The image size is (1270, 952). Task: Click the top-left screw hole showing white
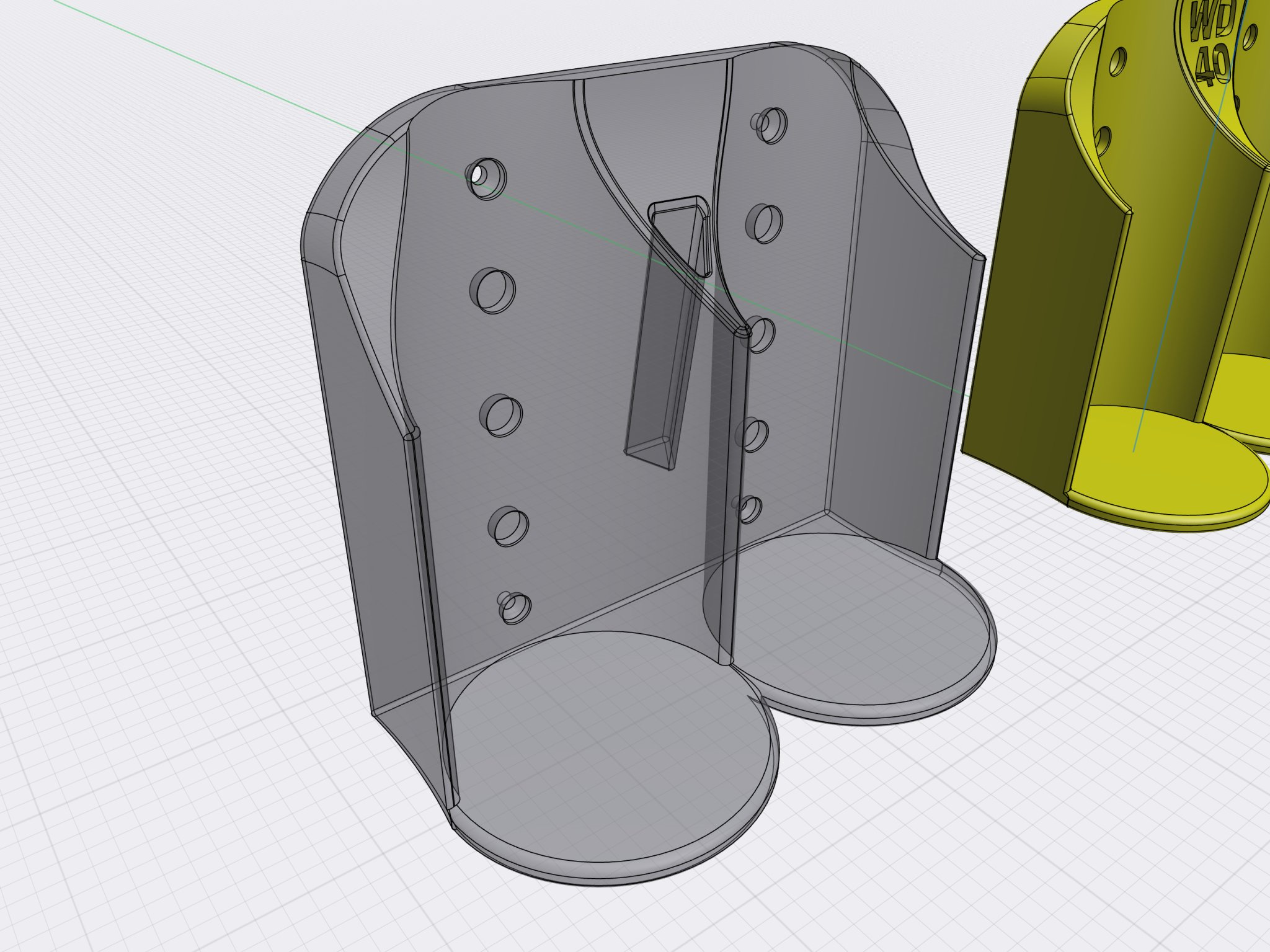coord(486,178)
